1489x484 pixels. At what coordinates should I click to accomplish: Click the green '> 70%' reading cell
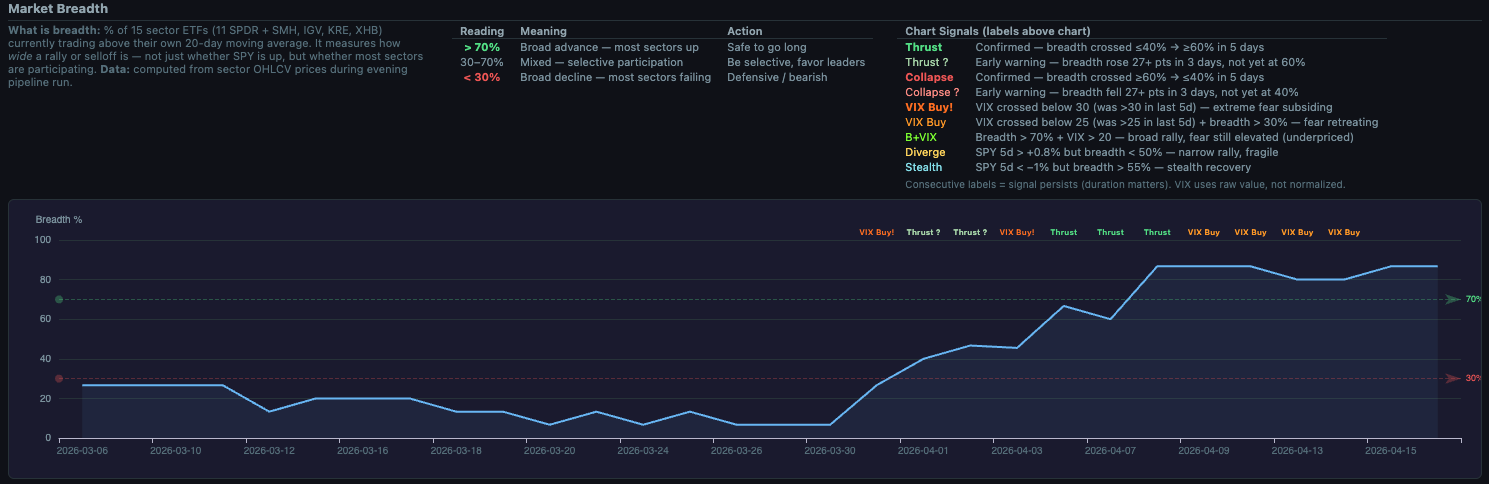click(482, 47)
